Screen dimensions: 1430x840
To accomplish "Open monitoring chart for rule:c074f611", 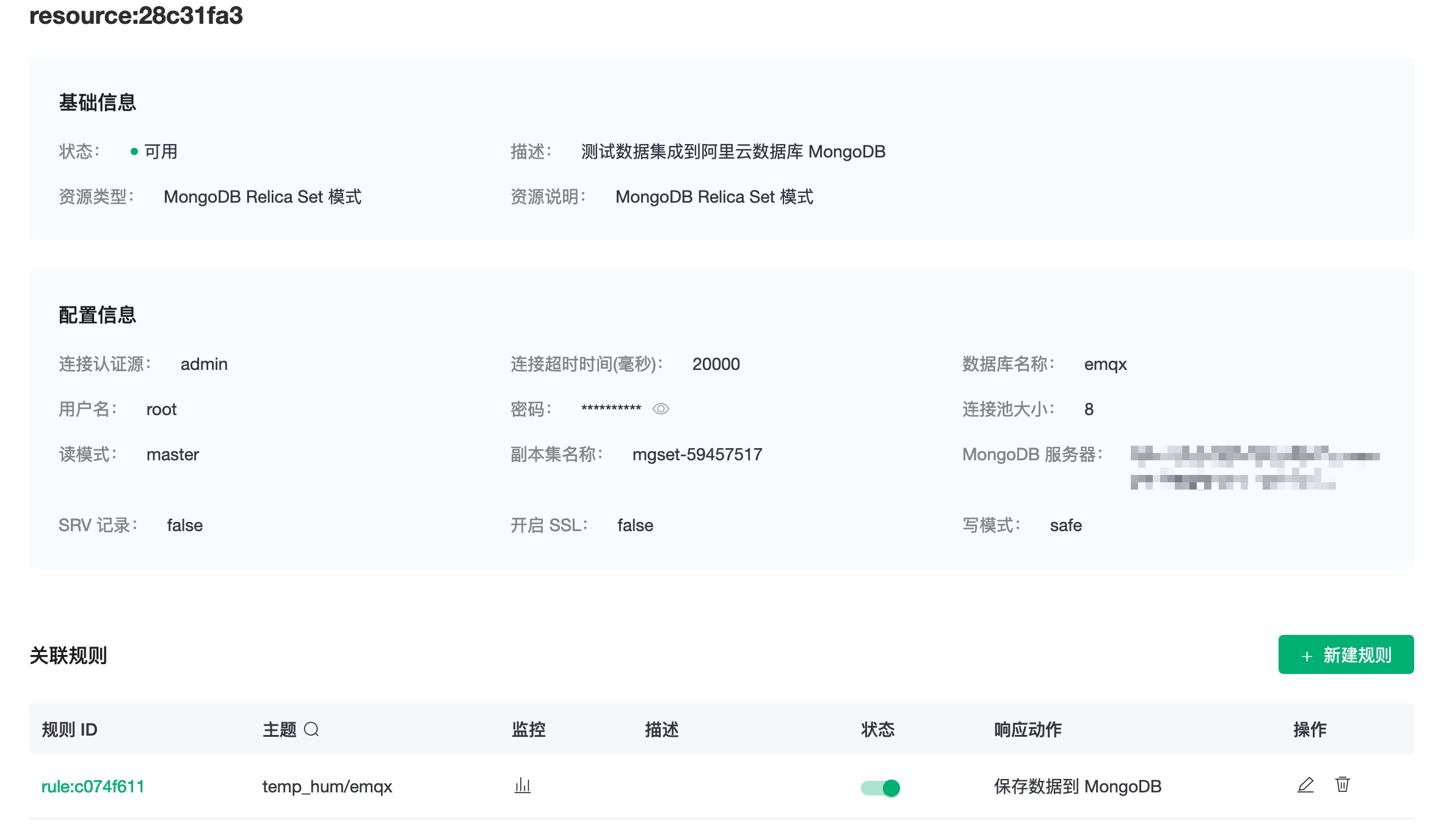I will [x=523, y=786].
